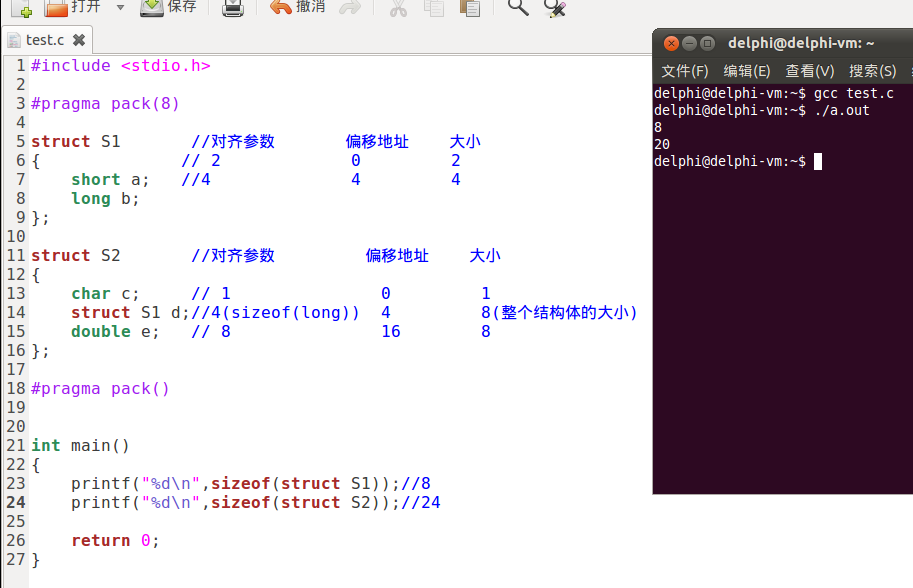This screenshot has width=913, height=588.
Task: Click the printf line for sizeof(struct S2)
Action: click(256, 502)
